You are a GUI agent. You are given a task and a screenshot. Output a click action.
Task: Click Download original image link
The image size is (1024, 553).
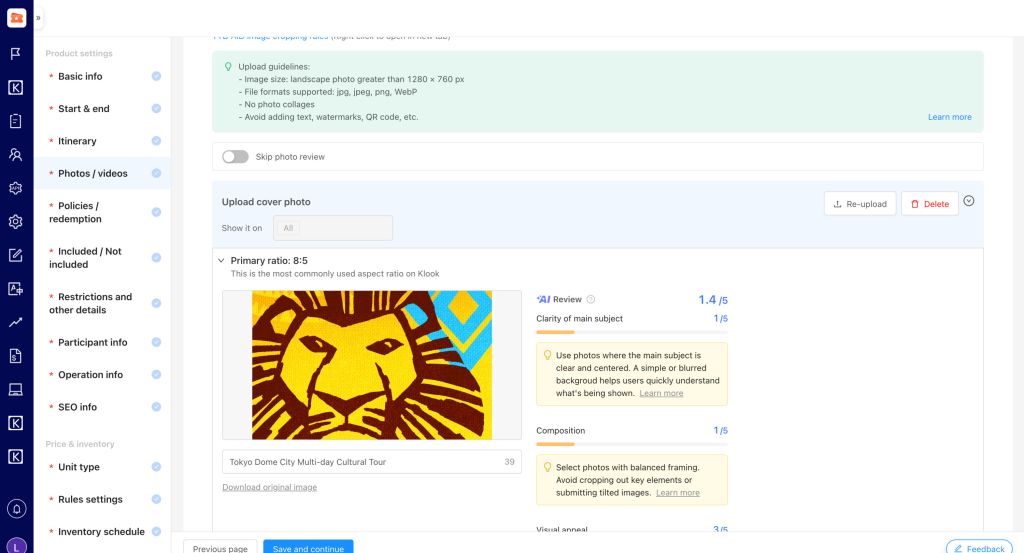[x=269, y=487]
